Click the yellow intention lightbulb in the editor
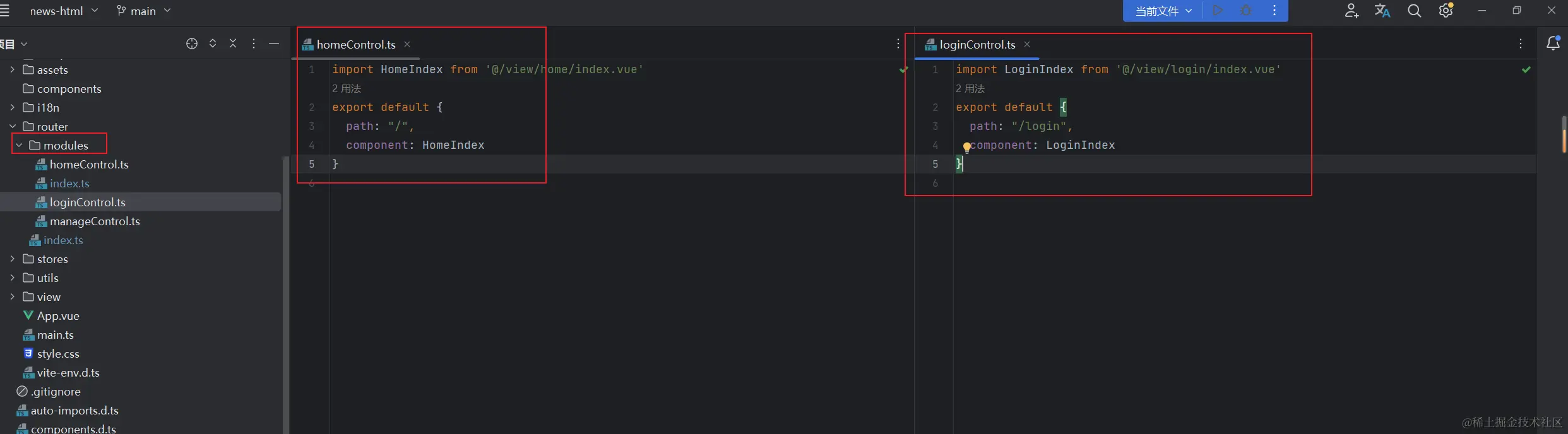The width and height of the screenshot is (1568, 434). pyautogui.click(x=966, y=148)
